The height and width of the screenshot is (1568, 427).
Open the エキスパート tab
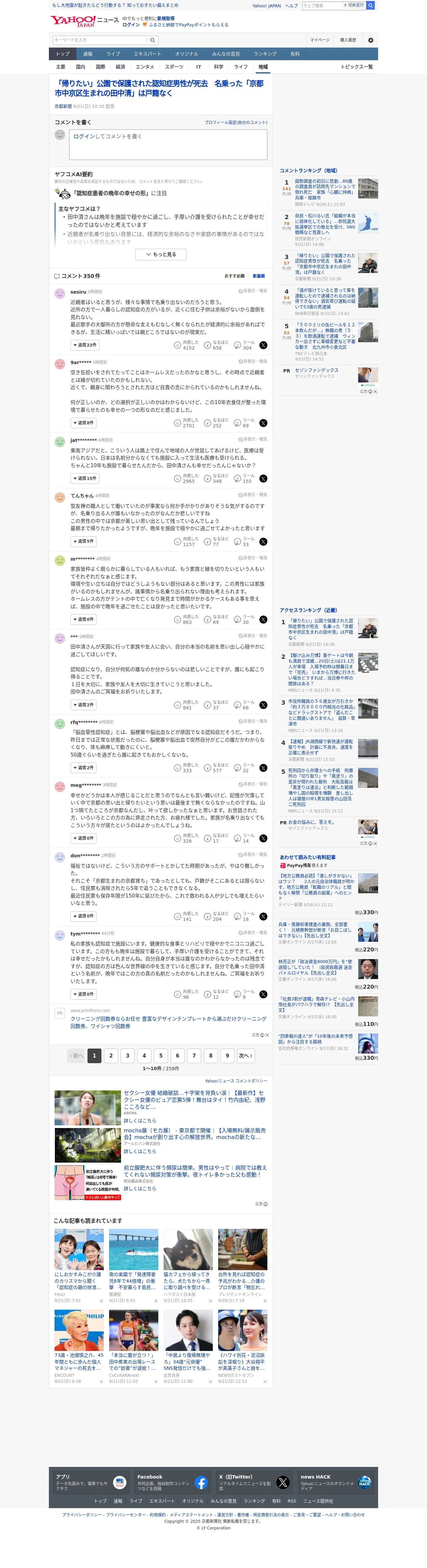tap(147, 54)
